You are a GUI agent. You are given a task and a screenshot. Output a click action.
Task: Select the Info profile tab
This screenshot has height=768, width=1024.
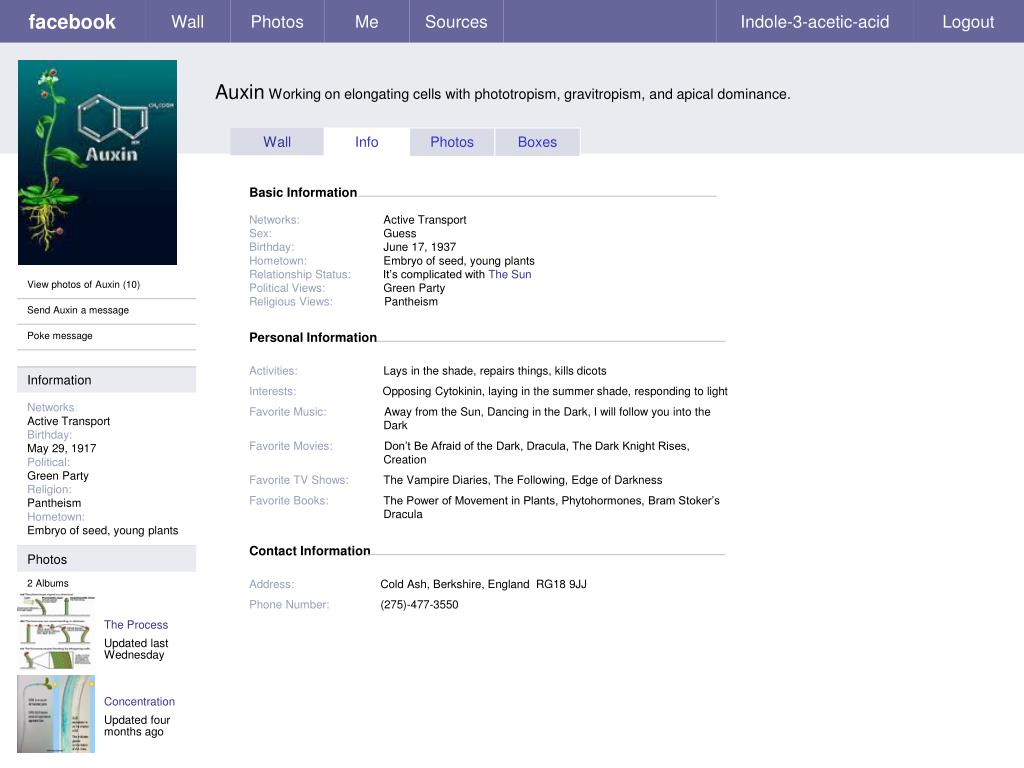pos(367,142)
